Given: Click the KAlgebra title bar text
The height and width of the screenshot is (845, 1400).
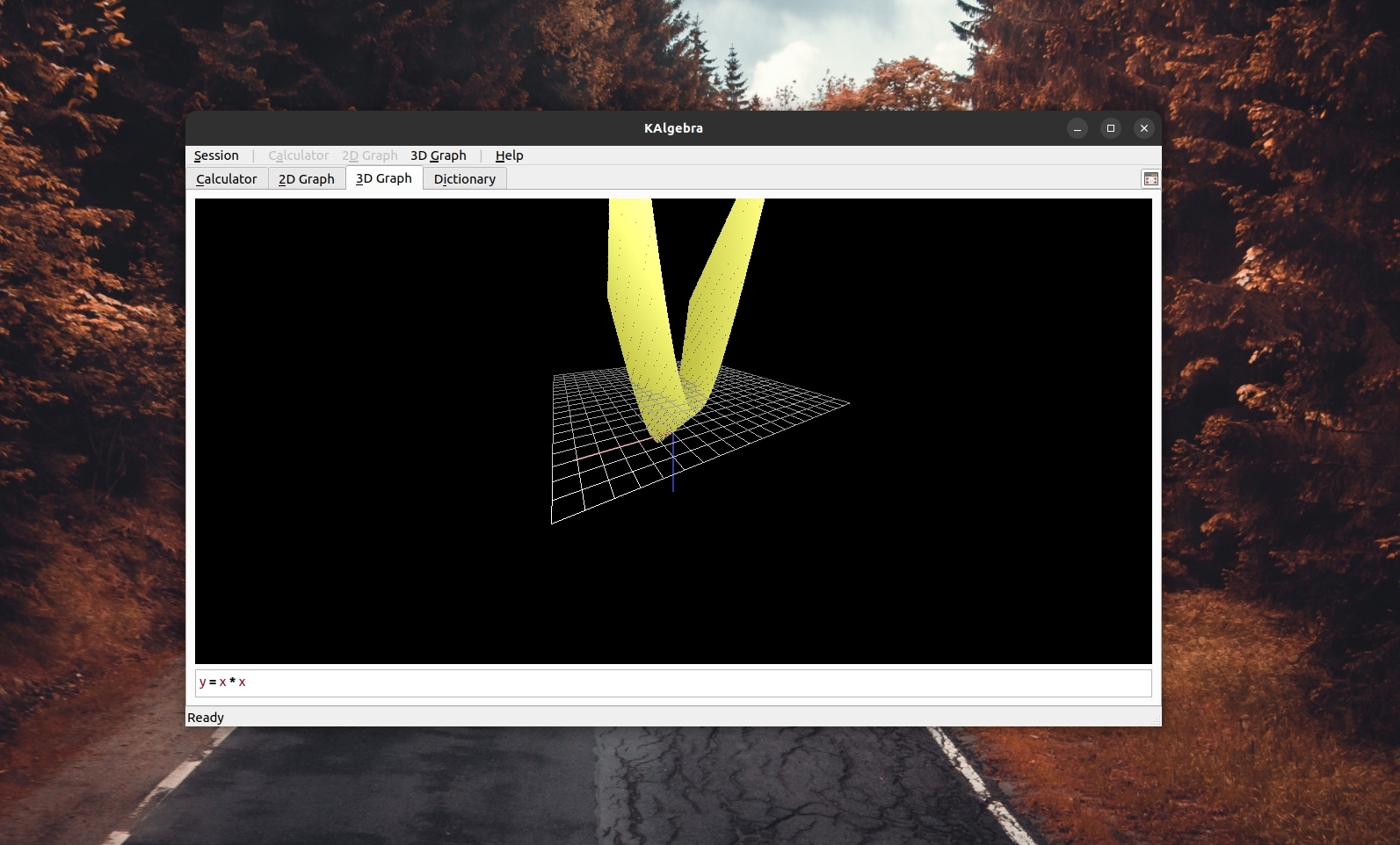Looking at the screenshot, I should click(x=673, y=128).
